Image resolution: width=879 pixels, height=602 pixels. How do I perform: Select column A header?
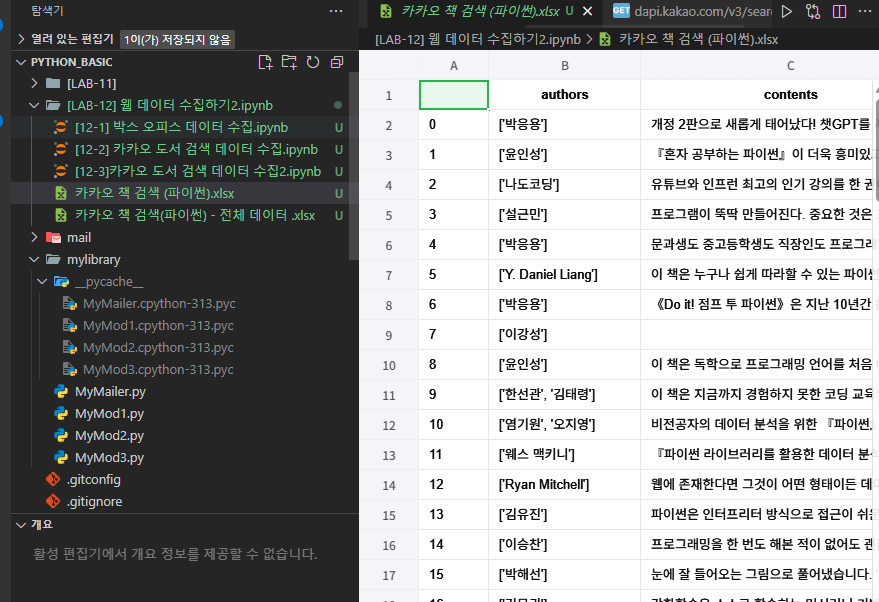pos(454,66)
